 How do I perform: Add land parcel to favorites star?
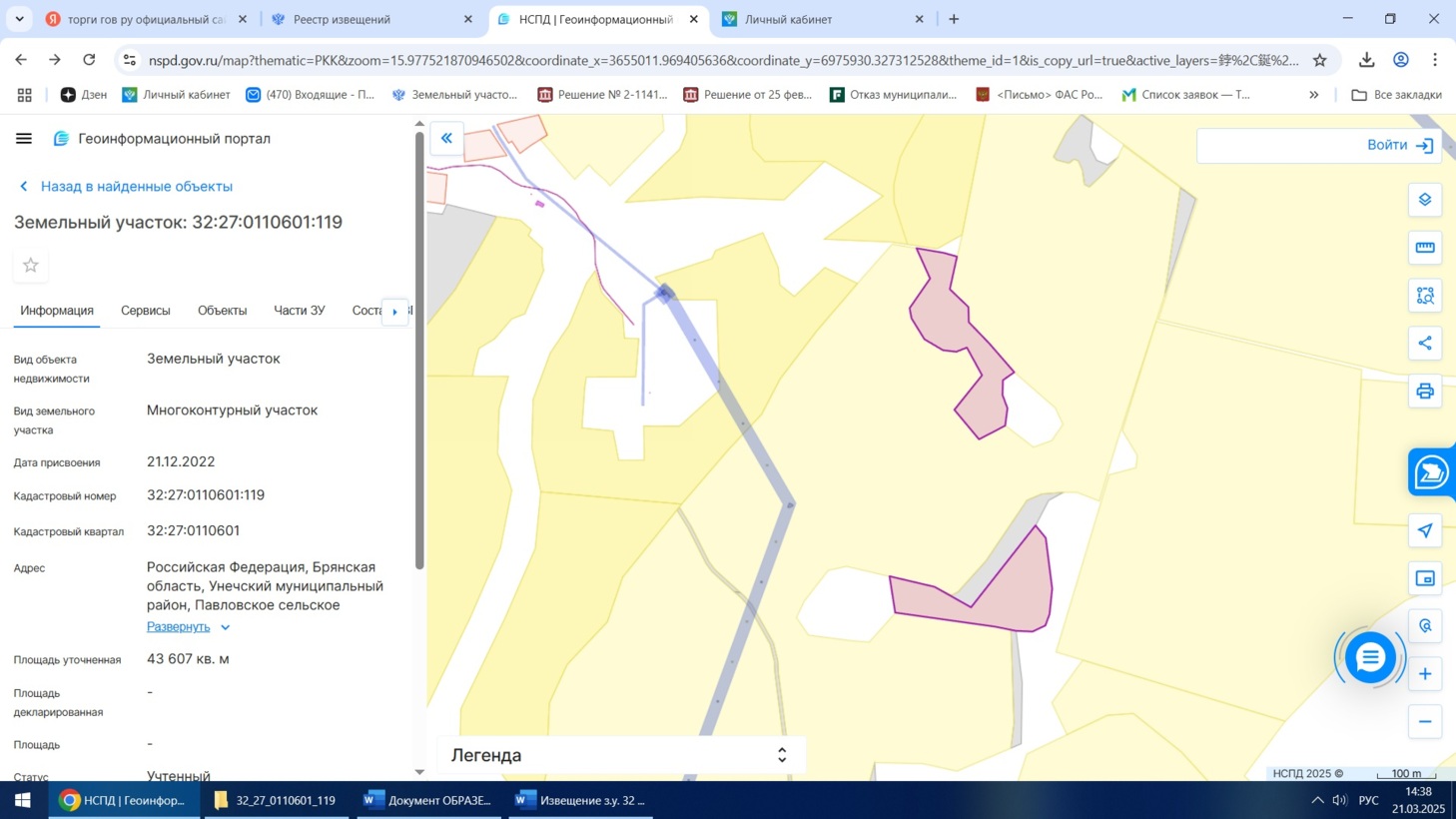tap(31, 266)
